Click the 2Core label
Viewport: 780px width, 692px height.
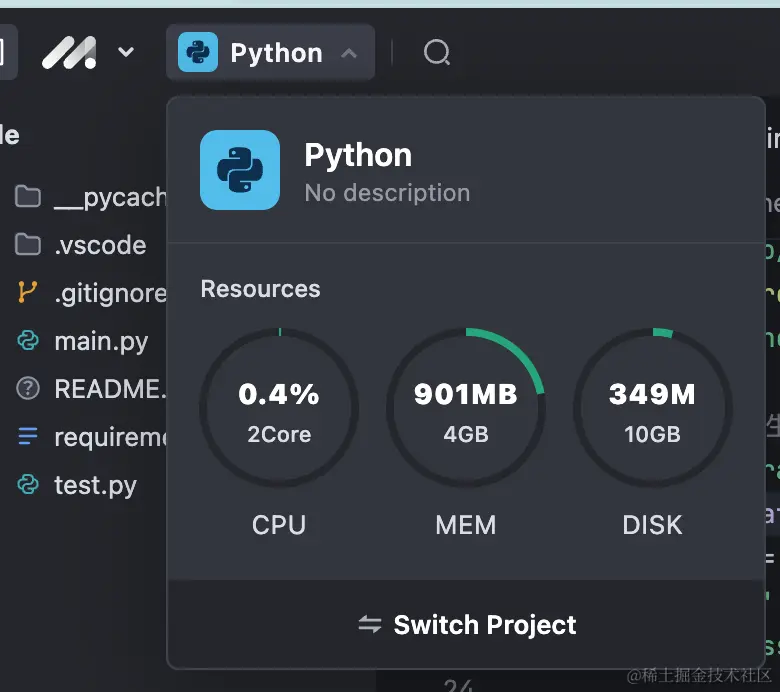tap(279, 434)
